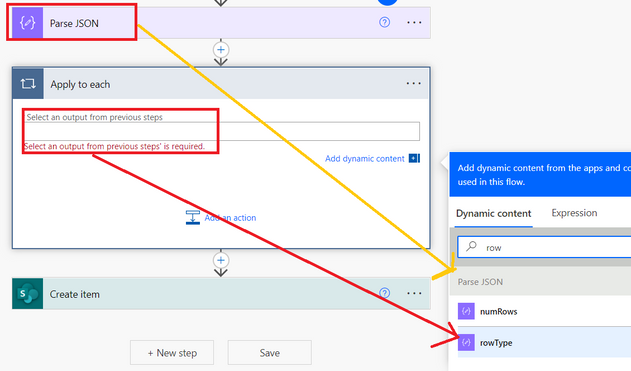Click the Apply to each loop icon
The height and width of the screenshot is (371, 631).
28,84
